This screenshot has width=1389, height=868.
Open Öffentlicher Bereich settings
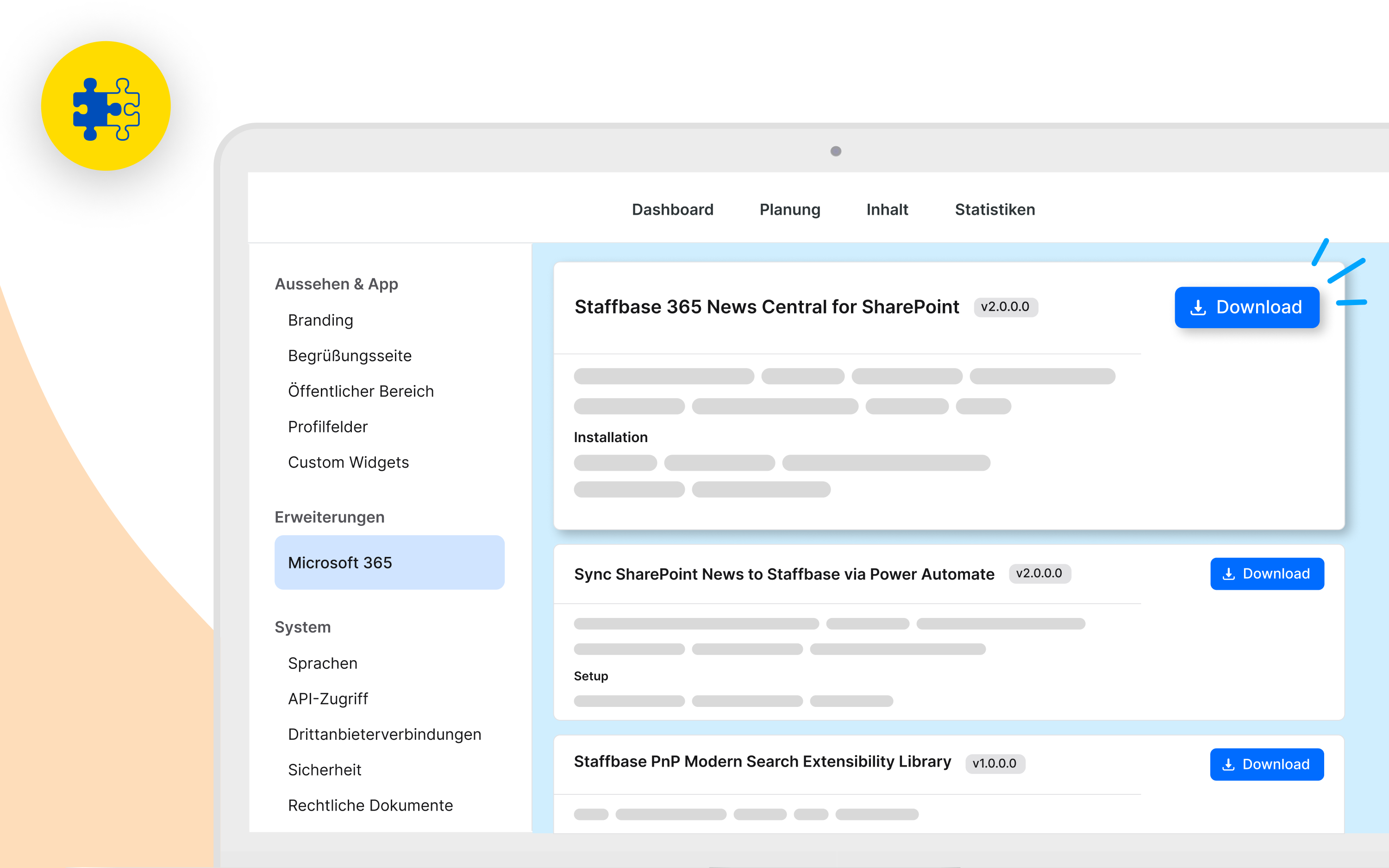[361, 391]
